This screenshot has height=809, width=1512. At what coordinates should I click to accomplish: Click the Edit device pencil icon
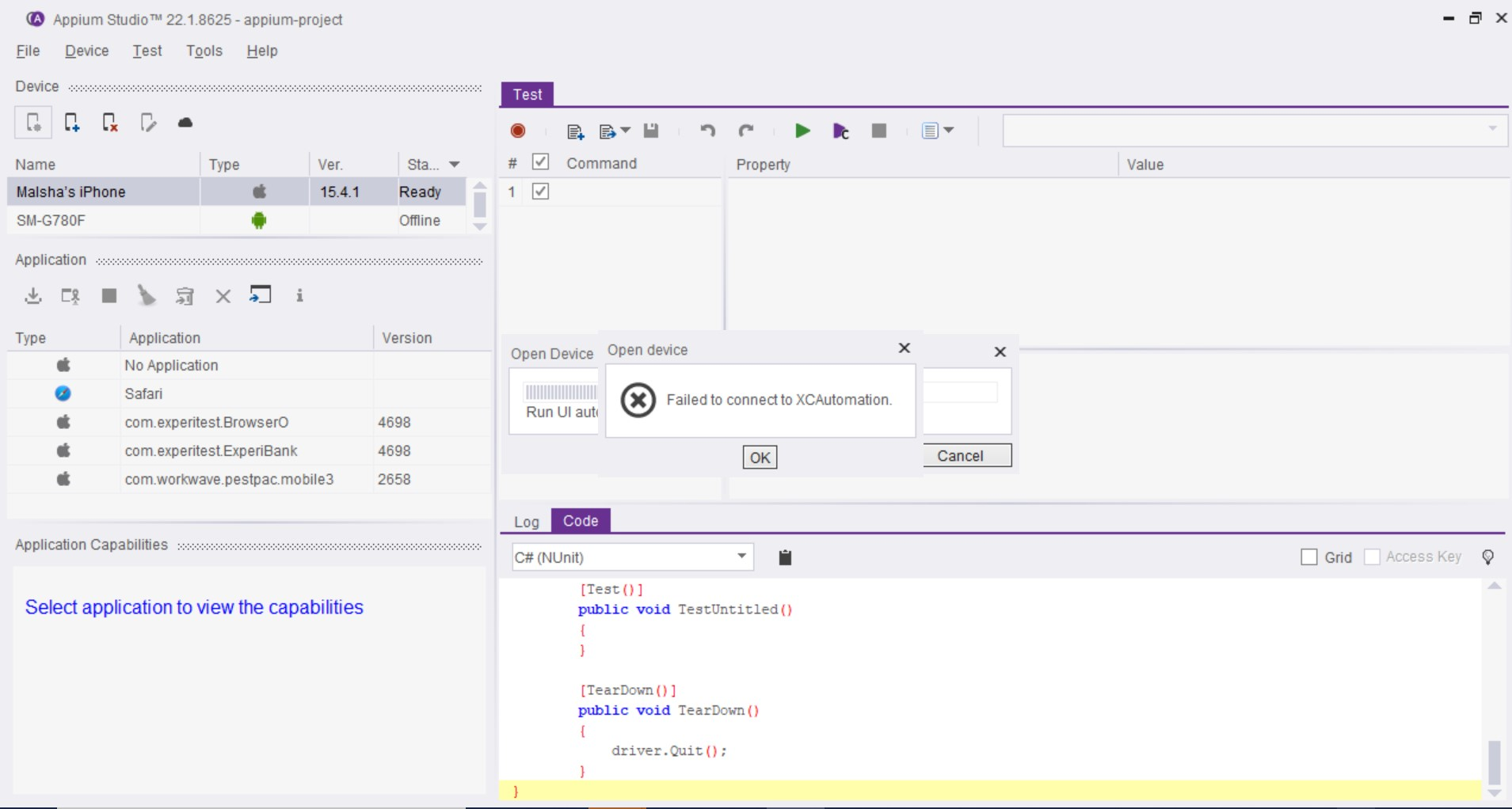(147, 123)
